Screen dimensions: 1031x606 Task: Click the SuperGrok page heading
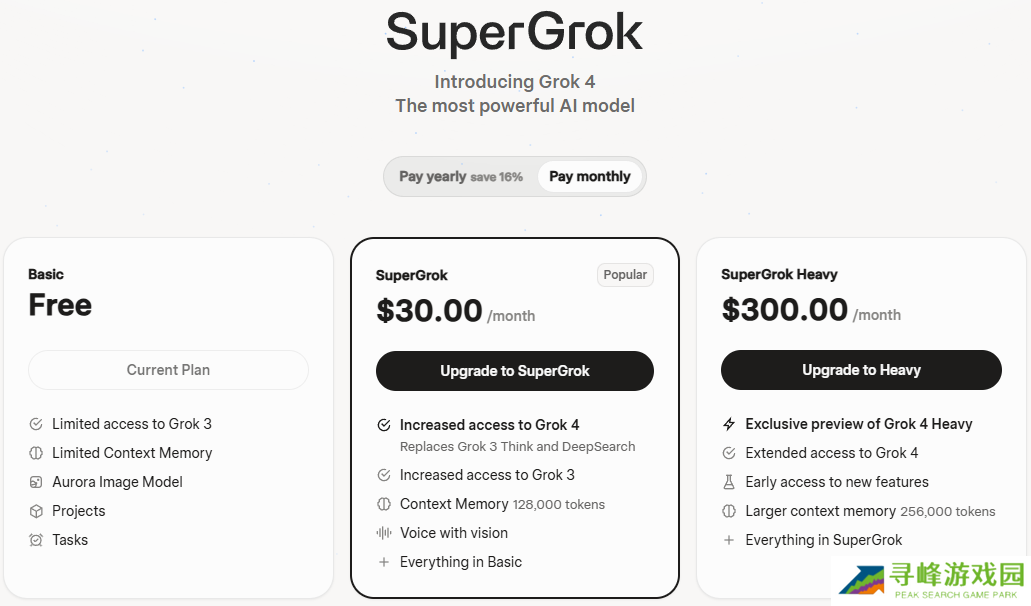point(514,32)
